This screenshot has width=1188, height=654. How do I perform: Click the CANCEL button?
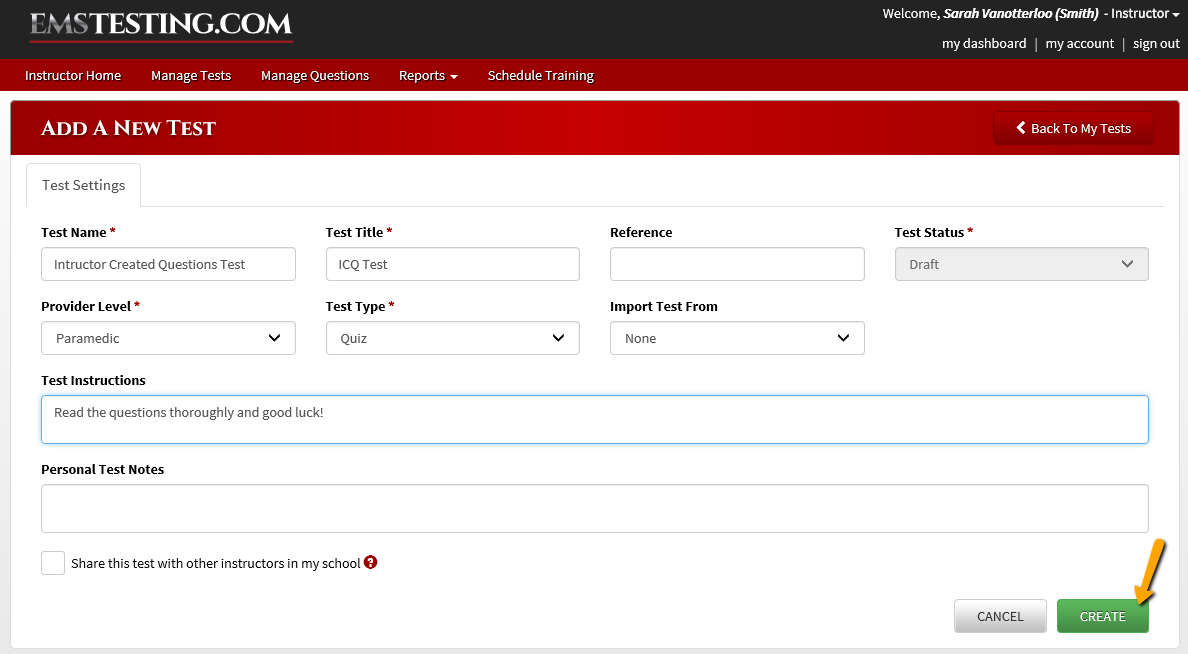click(1000, 616)
